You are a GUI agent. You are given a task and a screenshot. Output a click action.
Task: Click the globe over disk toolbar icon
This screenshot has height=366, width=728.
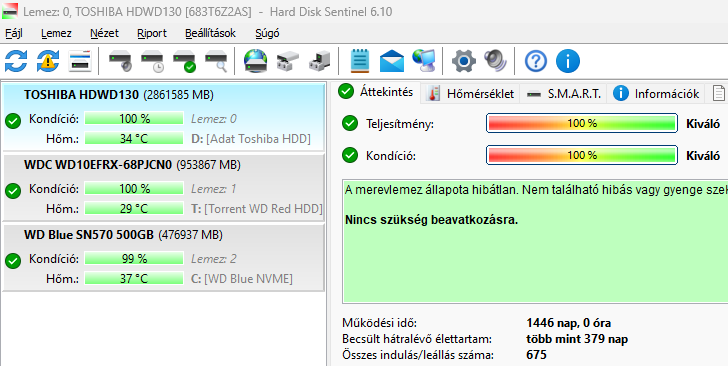pos(256,61)
